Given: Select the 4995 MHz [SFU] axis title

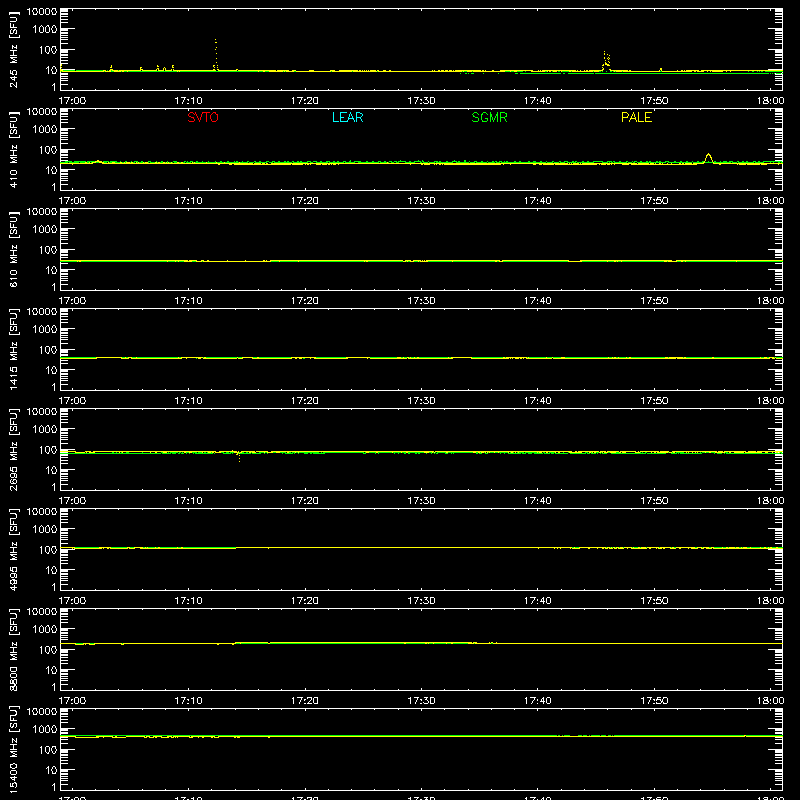Looking at the screenshot, I should coord(14,549).
